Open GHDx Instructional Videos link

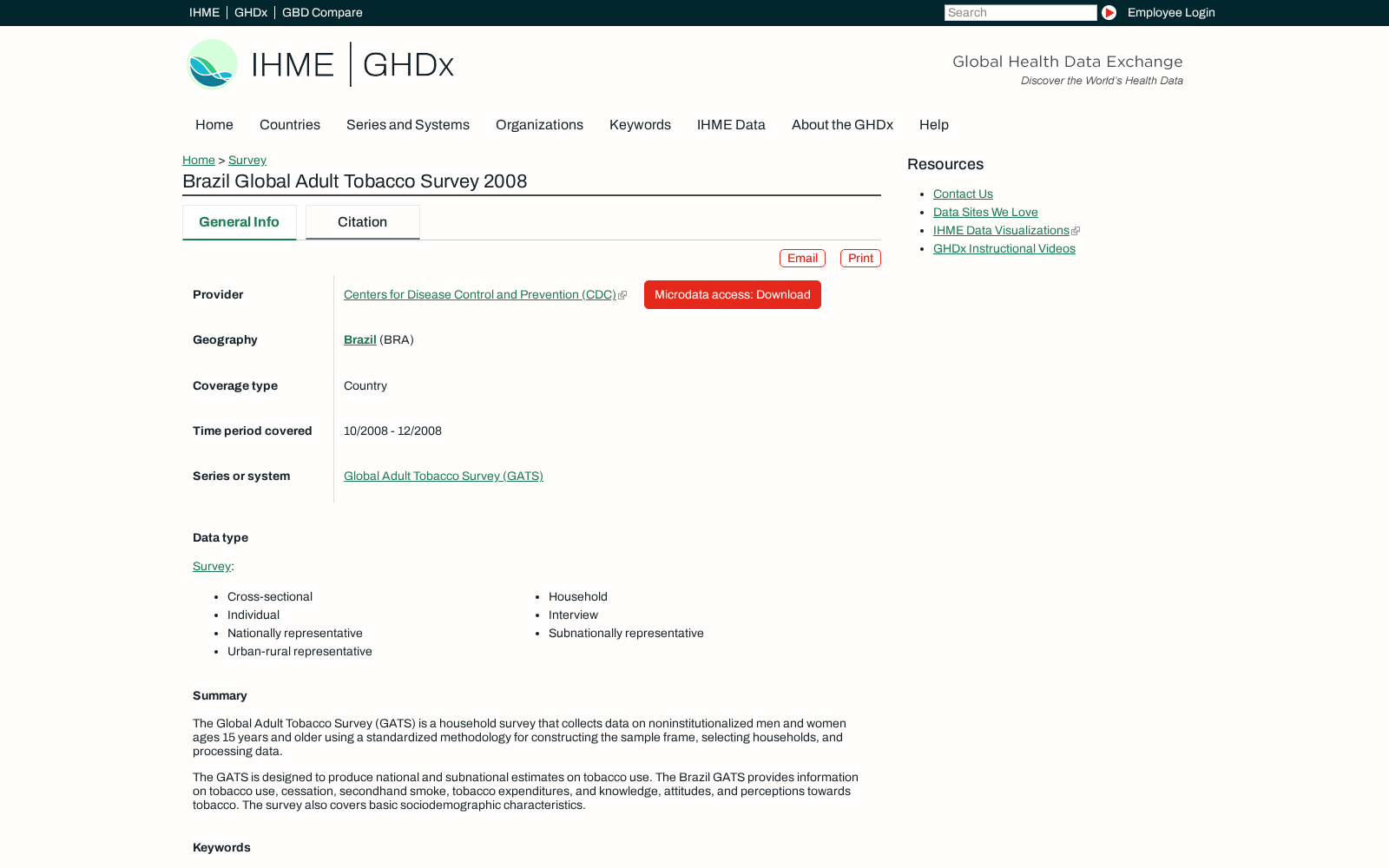[x=1004, y=249]
